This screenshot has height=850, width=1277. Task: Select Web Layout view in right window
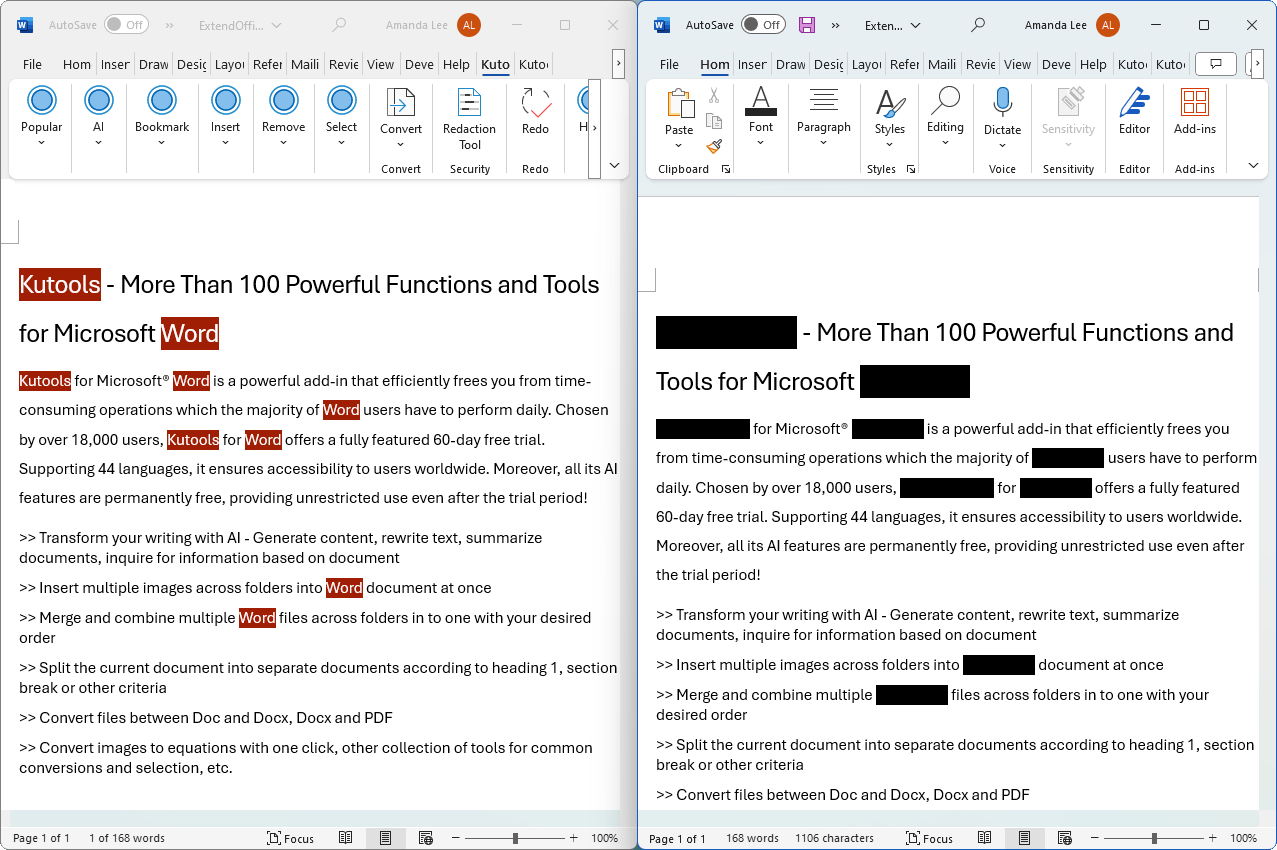point(1064,838)
